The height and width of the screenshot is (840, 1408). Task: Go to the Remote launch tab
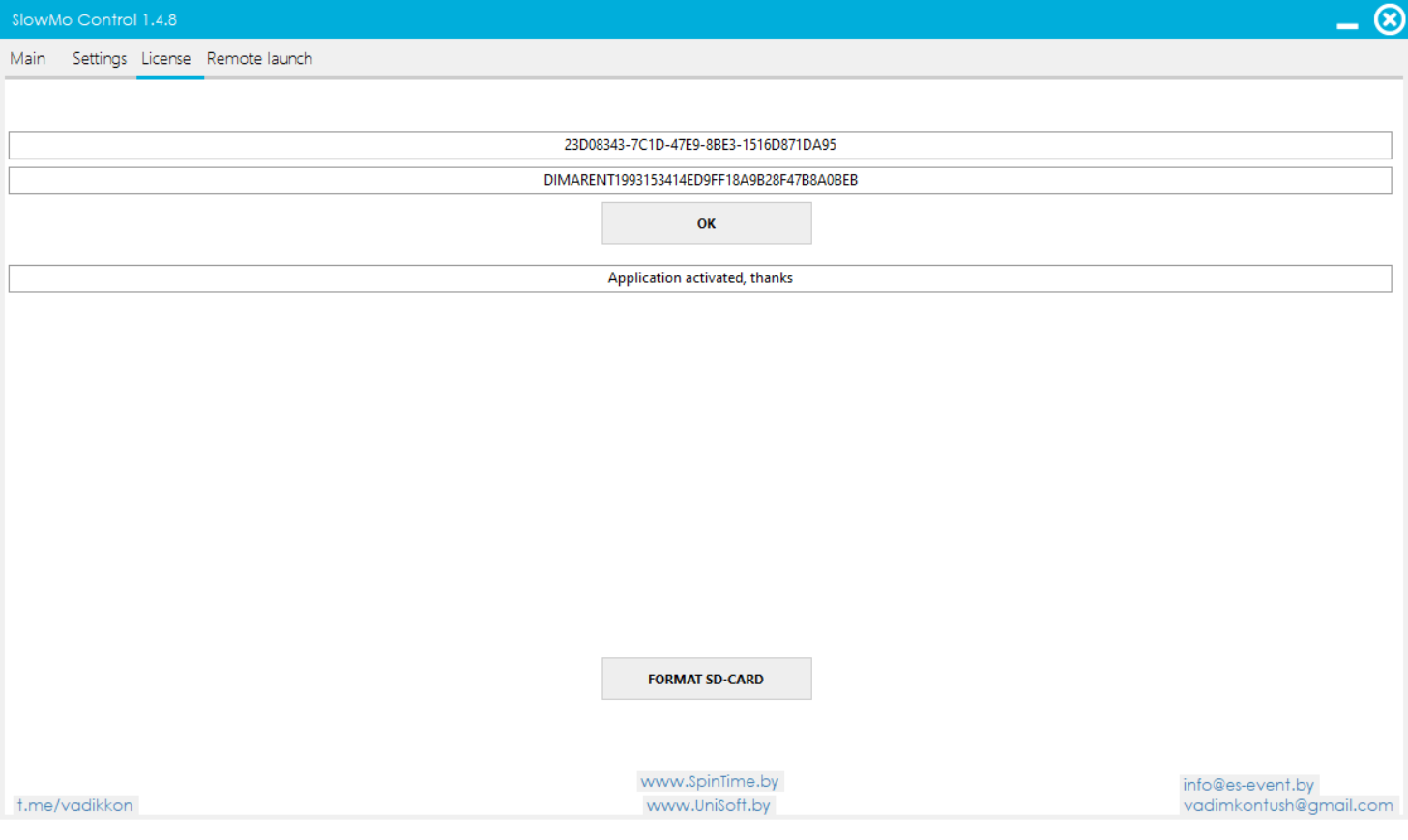click(259, 59)
